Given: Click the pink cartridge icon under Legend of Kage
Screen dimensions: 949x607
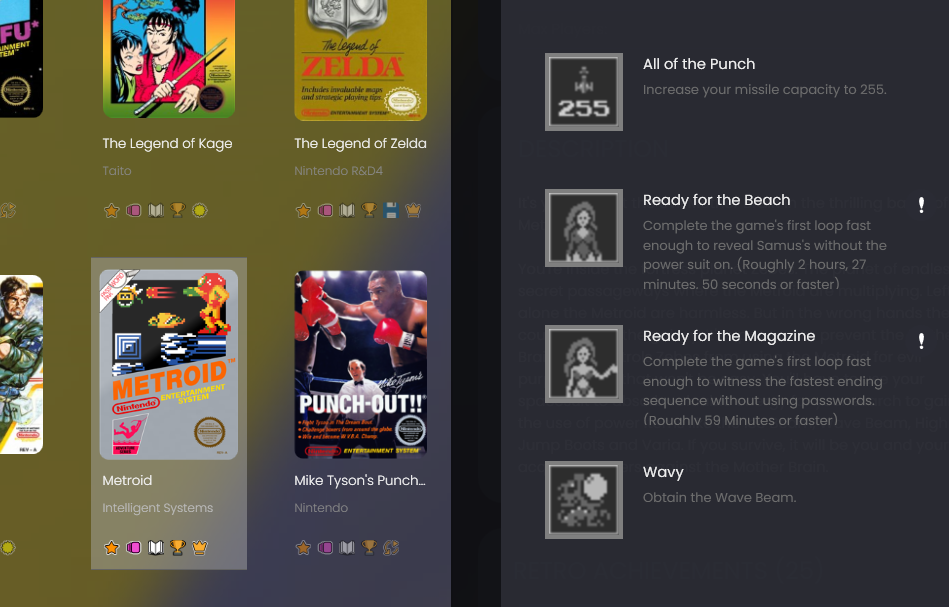Looking at the screenshot, I should tap(134, 211).
